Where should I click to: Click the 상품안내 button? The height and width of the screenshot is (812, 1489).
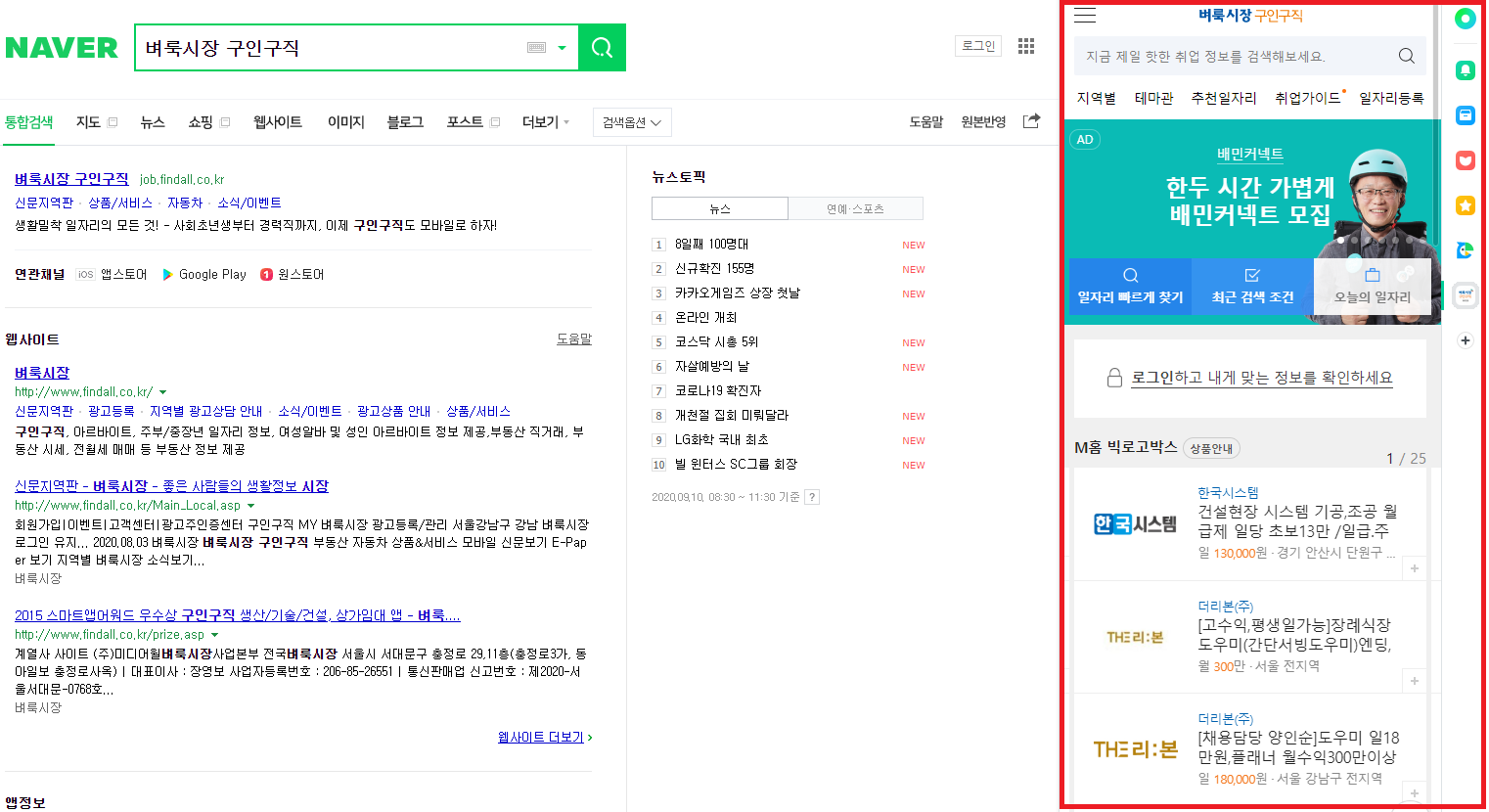click(x=1211, y=448)
